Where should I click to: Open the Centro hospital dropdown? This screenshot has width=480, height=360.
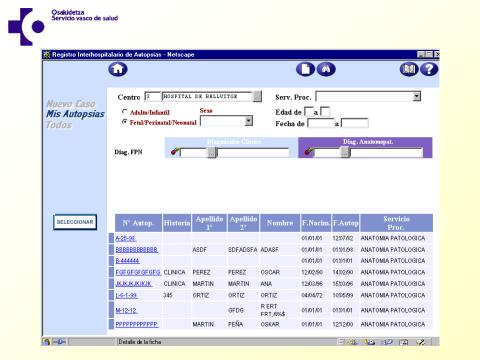[x=257, y=96]
